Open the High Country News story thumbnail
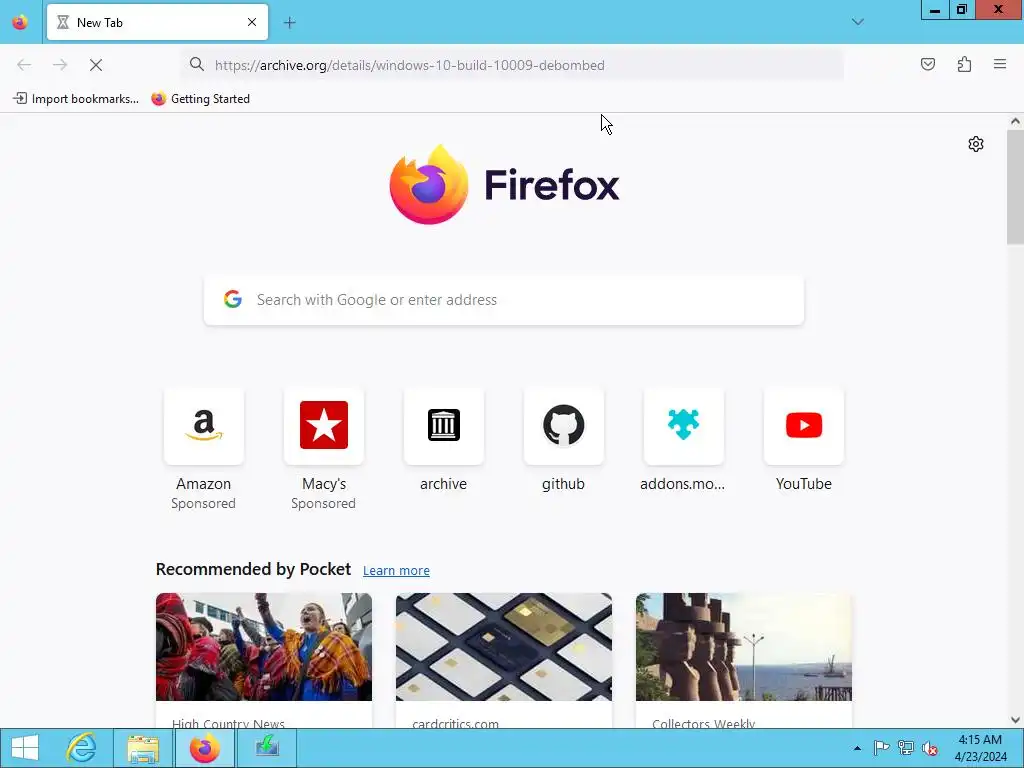Image resolution: width=1024 pixels, height=768 pixels. pos(264,647)
